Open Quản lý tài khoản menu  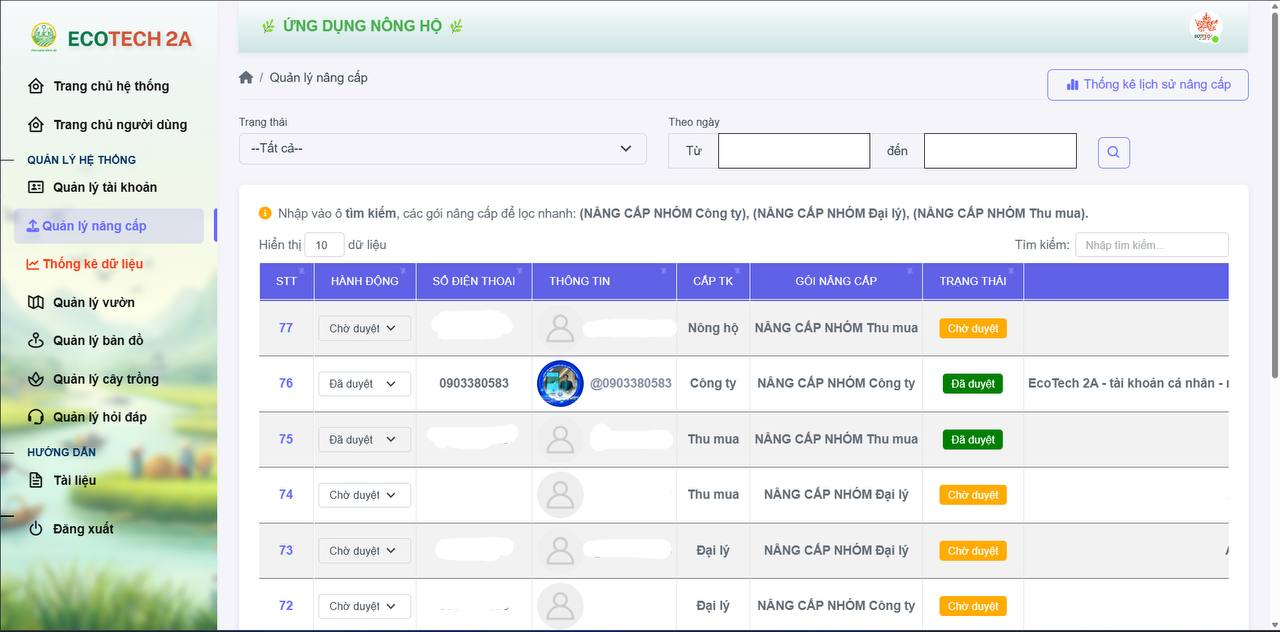[104, 187]
